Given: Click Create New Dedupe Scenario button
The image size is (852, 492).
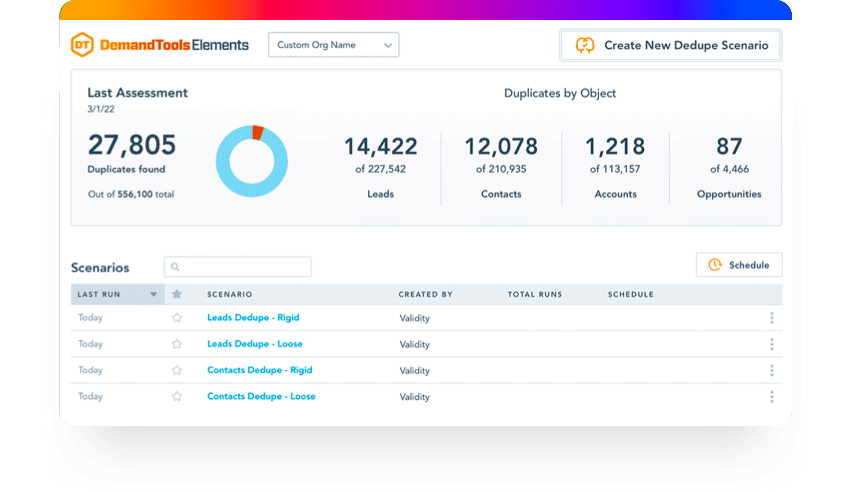Looking at the screenshot, I should click(671, 45).
